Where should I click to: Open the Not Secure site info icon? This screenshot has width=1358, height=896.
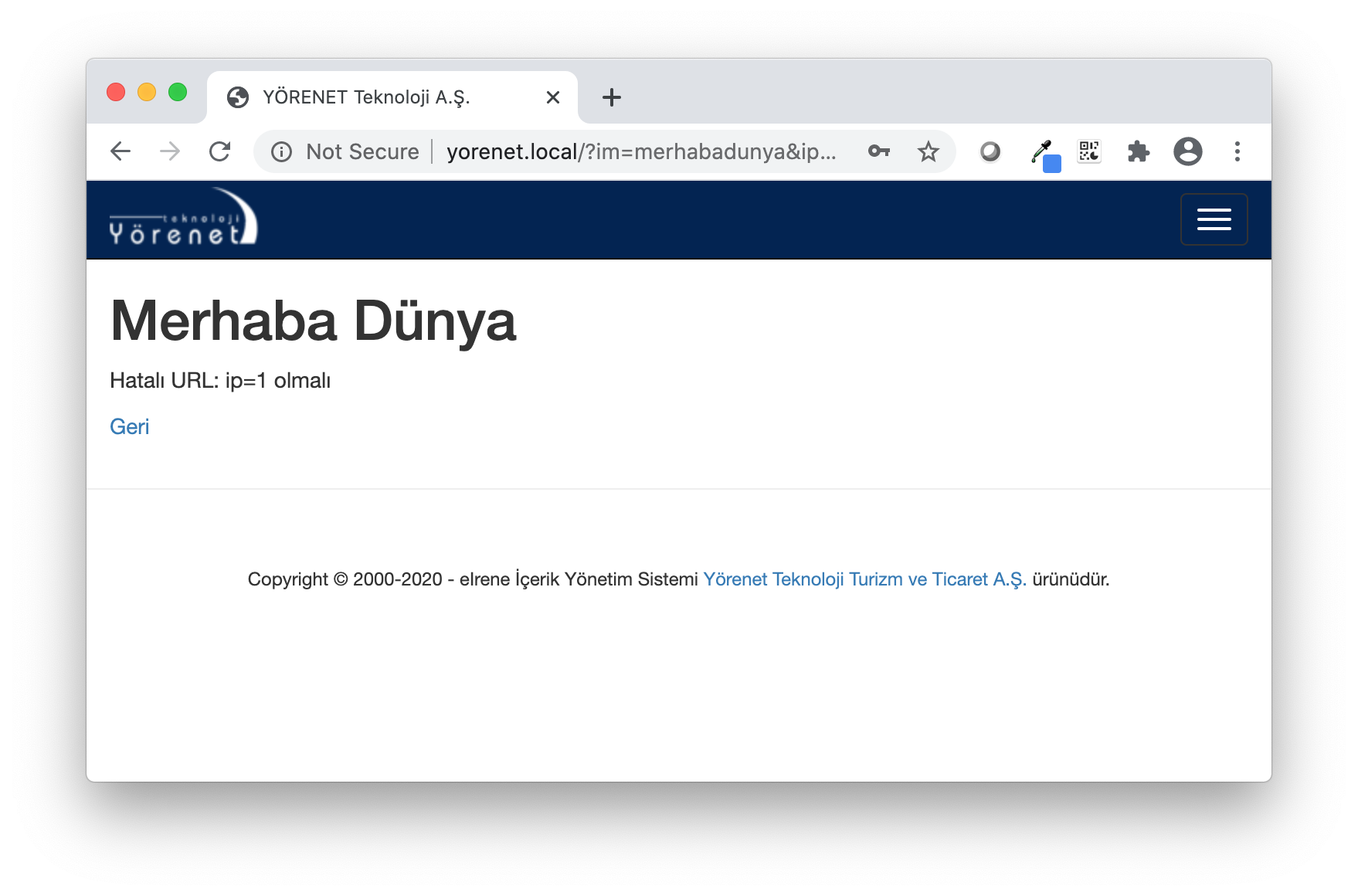tap(282, 152)
